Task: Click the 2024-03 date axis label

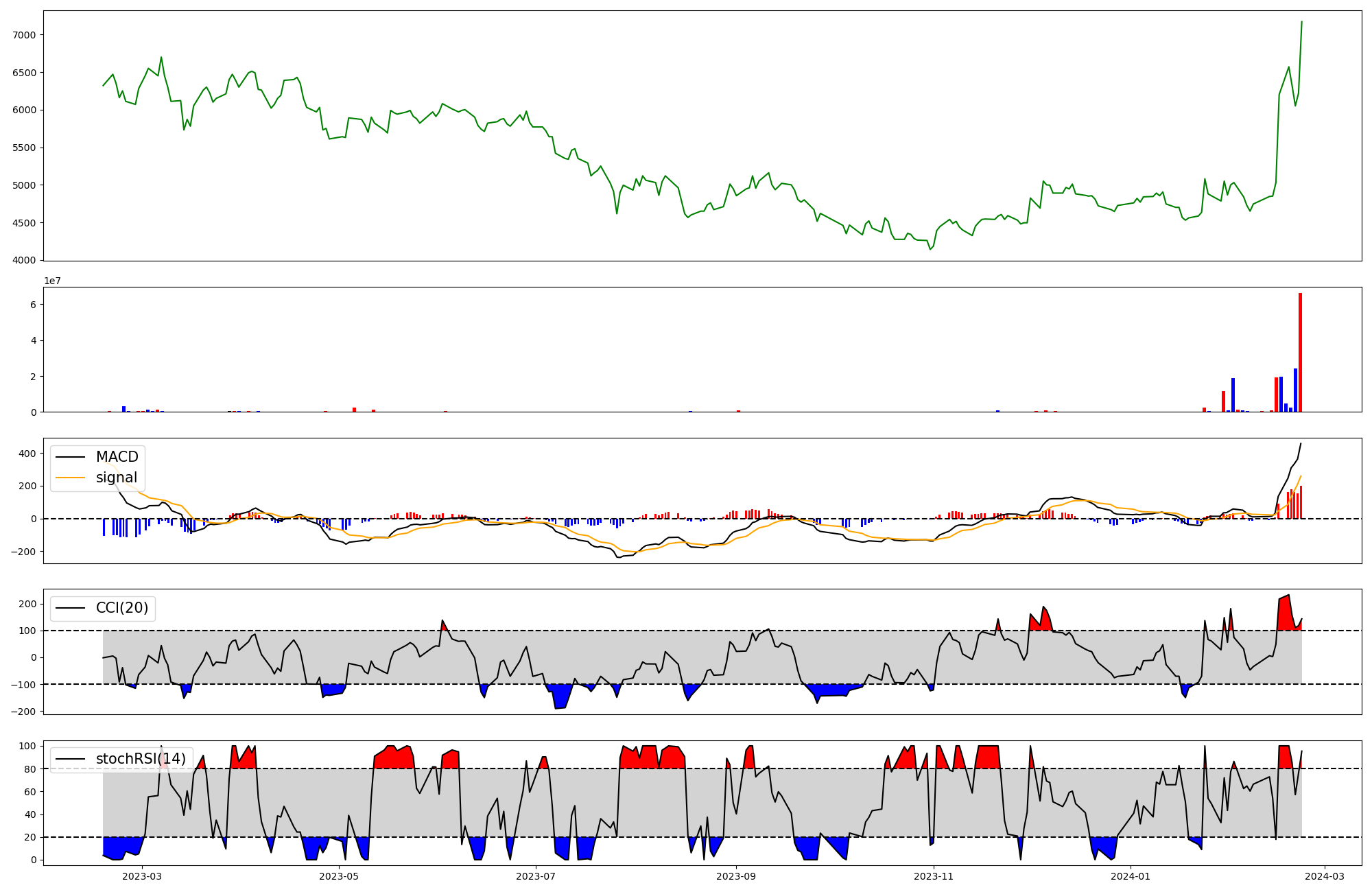Action: pos(1324,876)
